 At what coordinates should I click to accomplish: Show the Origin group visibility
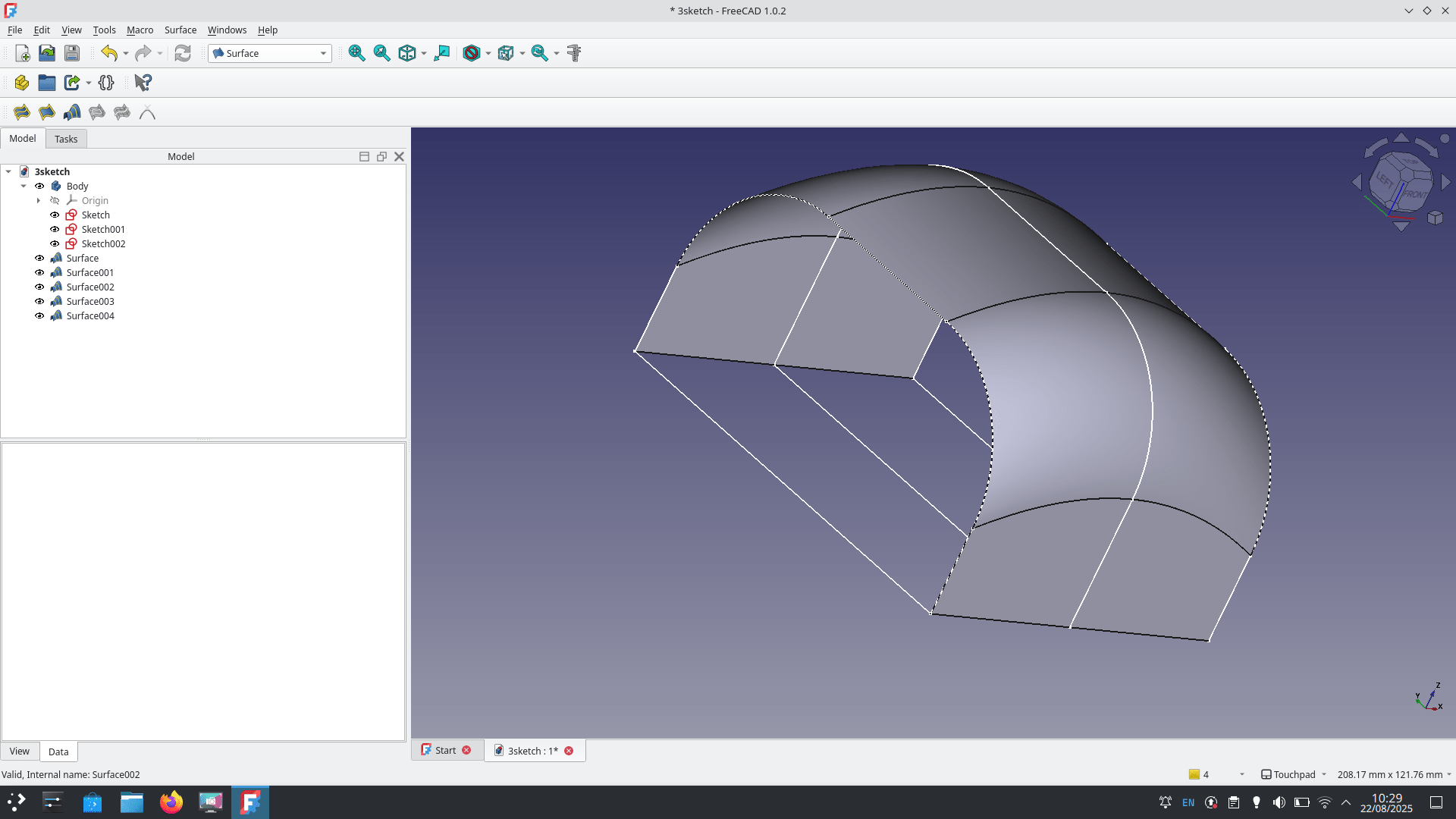55,200
